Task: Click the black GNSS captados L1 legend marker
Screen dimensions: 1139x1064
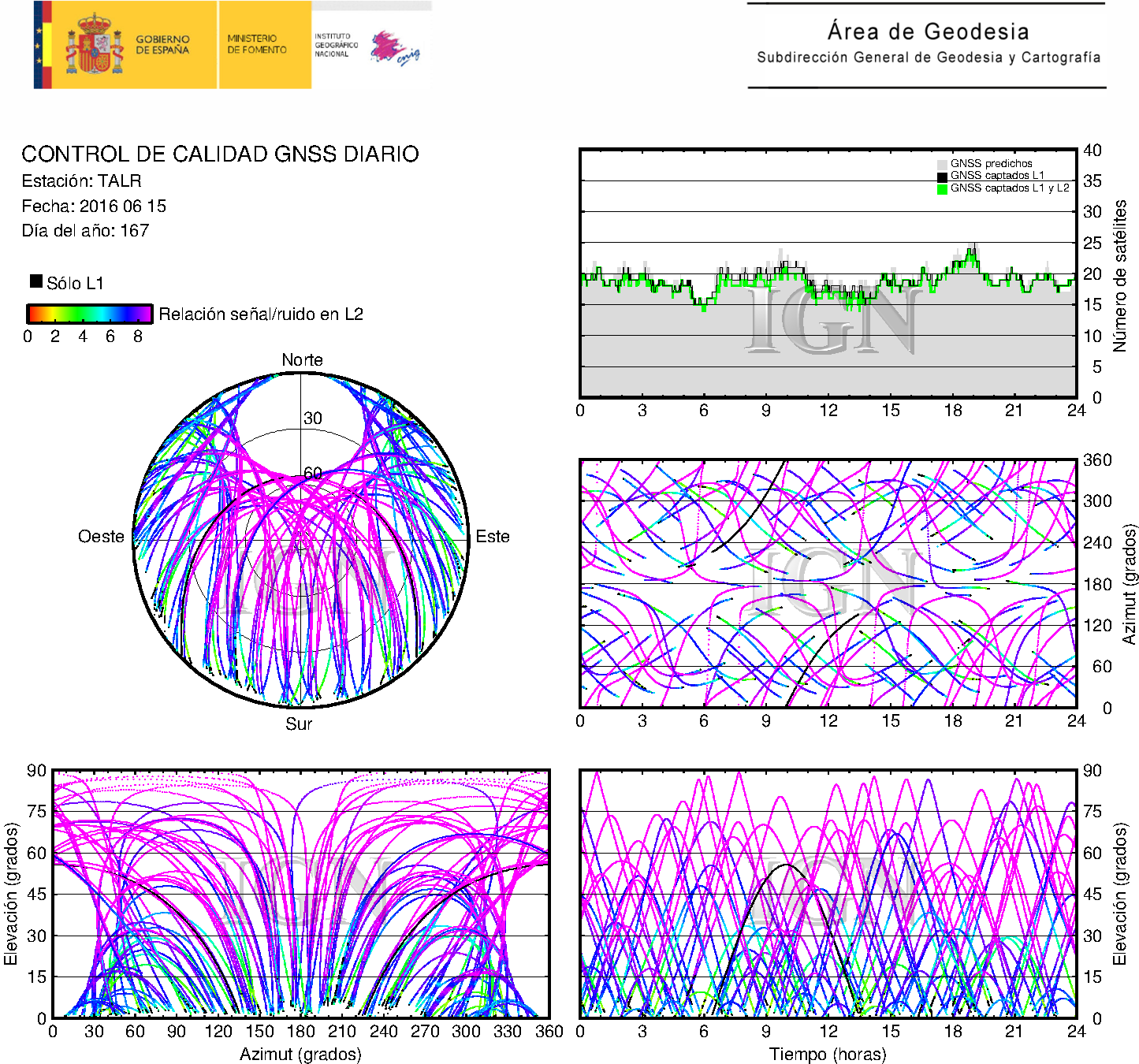Action: pyautogui.click(x=942, y=177)
